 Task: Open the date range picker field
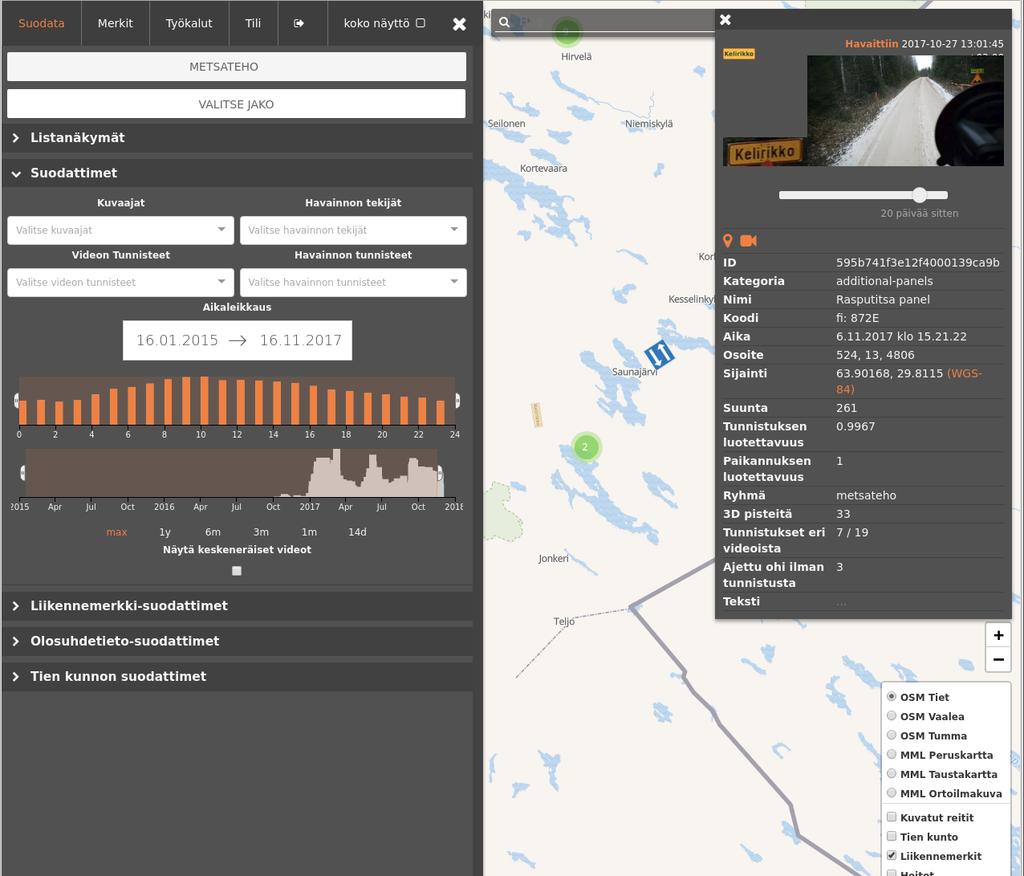click(237, 340)
